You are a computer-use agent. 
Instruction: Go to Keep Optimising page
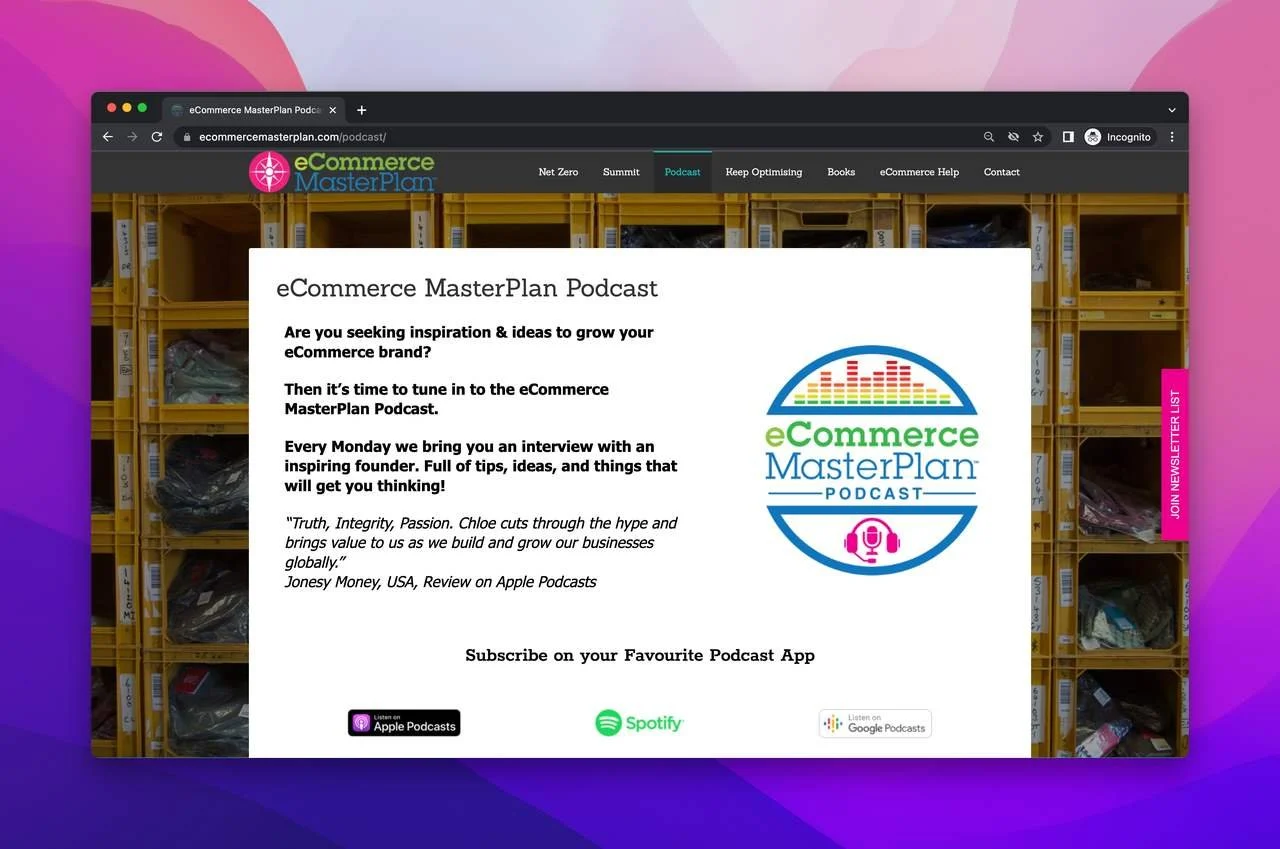point(763,172)
